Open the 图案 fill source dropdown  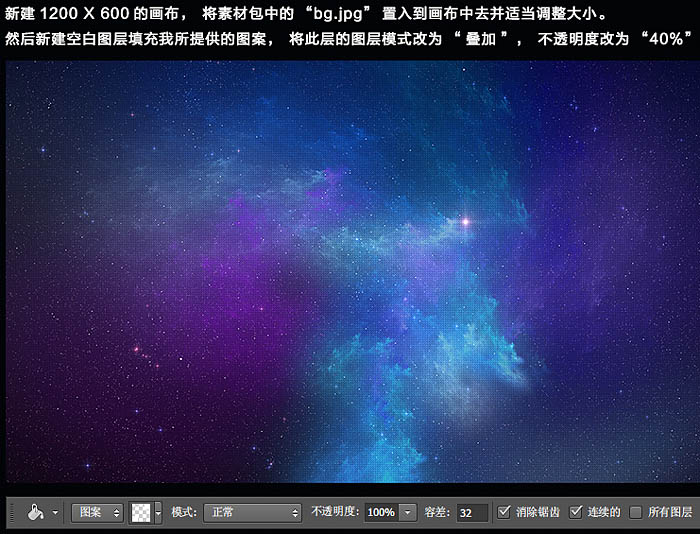pyautogui.click(x=97, y=512)
